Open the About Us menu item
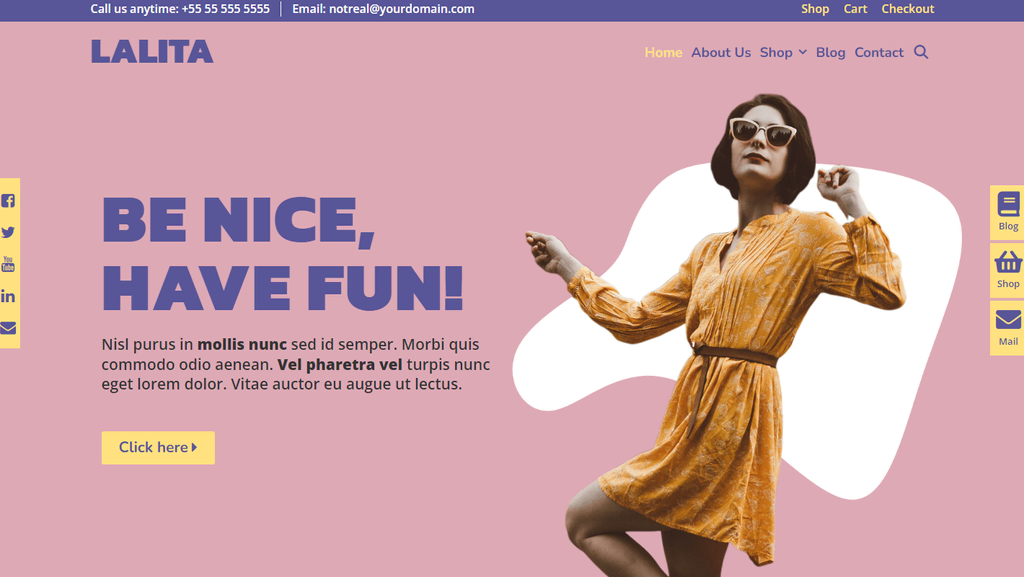 click(x=721, y=52)
